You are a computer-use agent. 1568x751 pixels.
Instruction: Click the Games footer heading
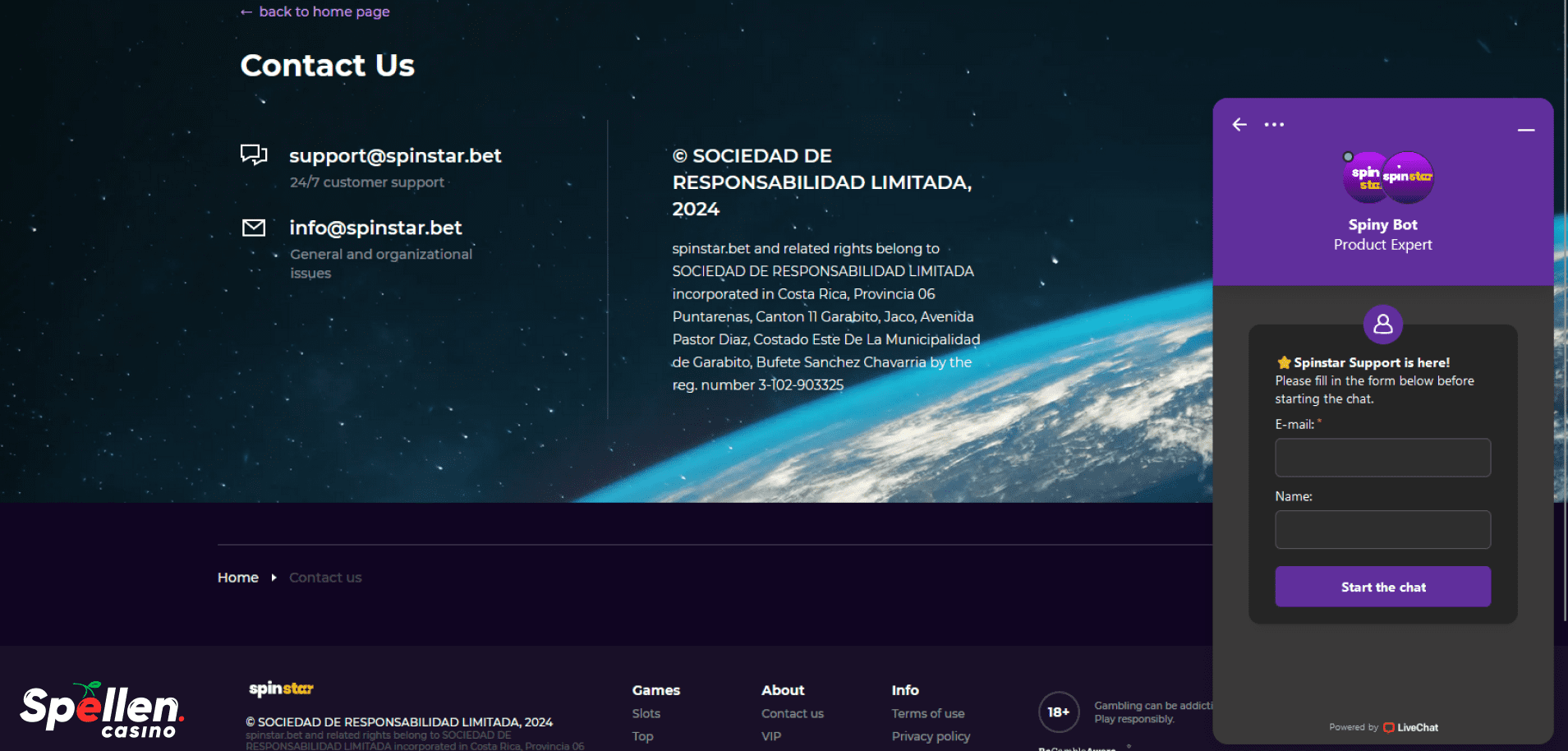(x=656, y=690)
